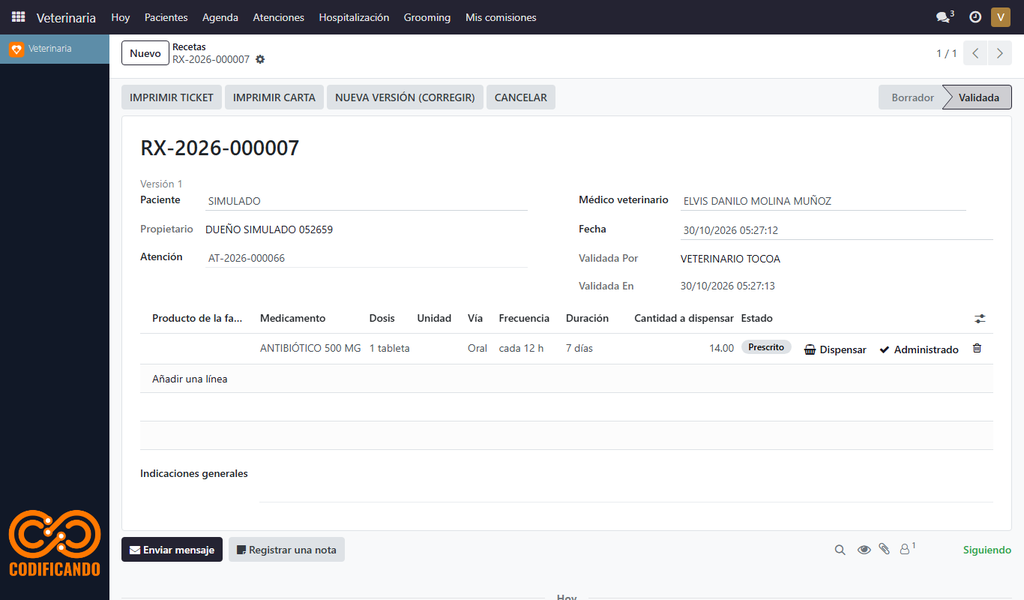The image size is (1024, 600).
Task: Open the Grooming menu
Action: [427, 17]
